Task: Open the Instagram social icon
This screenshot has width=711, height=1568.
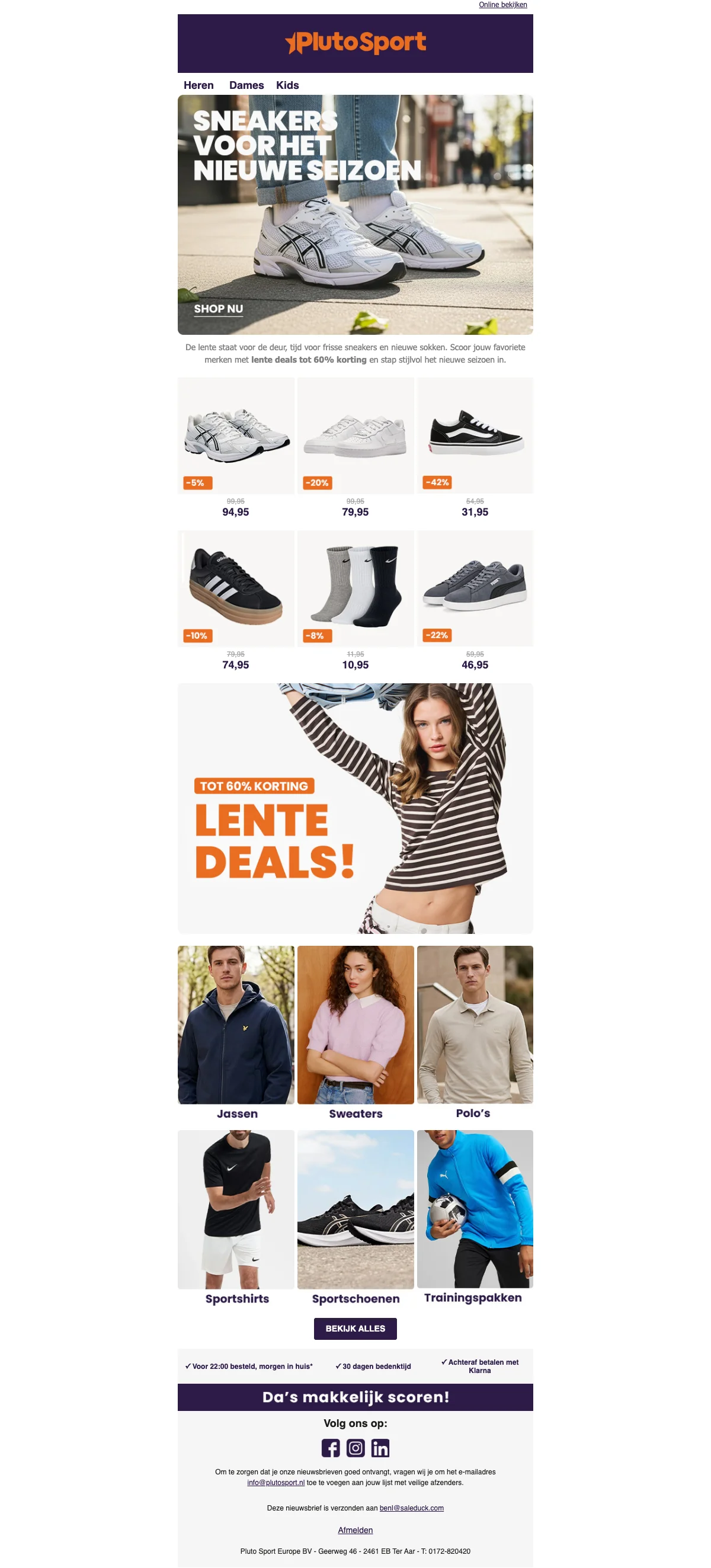Action: click(355, 1448)
